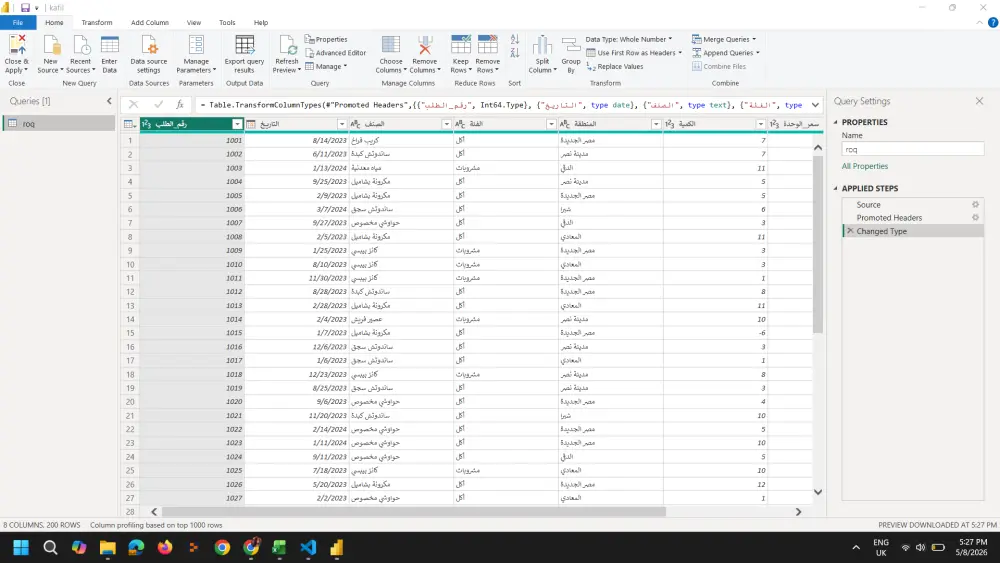Screen dimensions: 1000x563
Task: Open the Windows Start menu
Action: [21, 548]
